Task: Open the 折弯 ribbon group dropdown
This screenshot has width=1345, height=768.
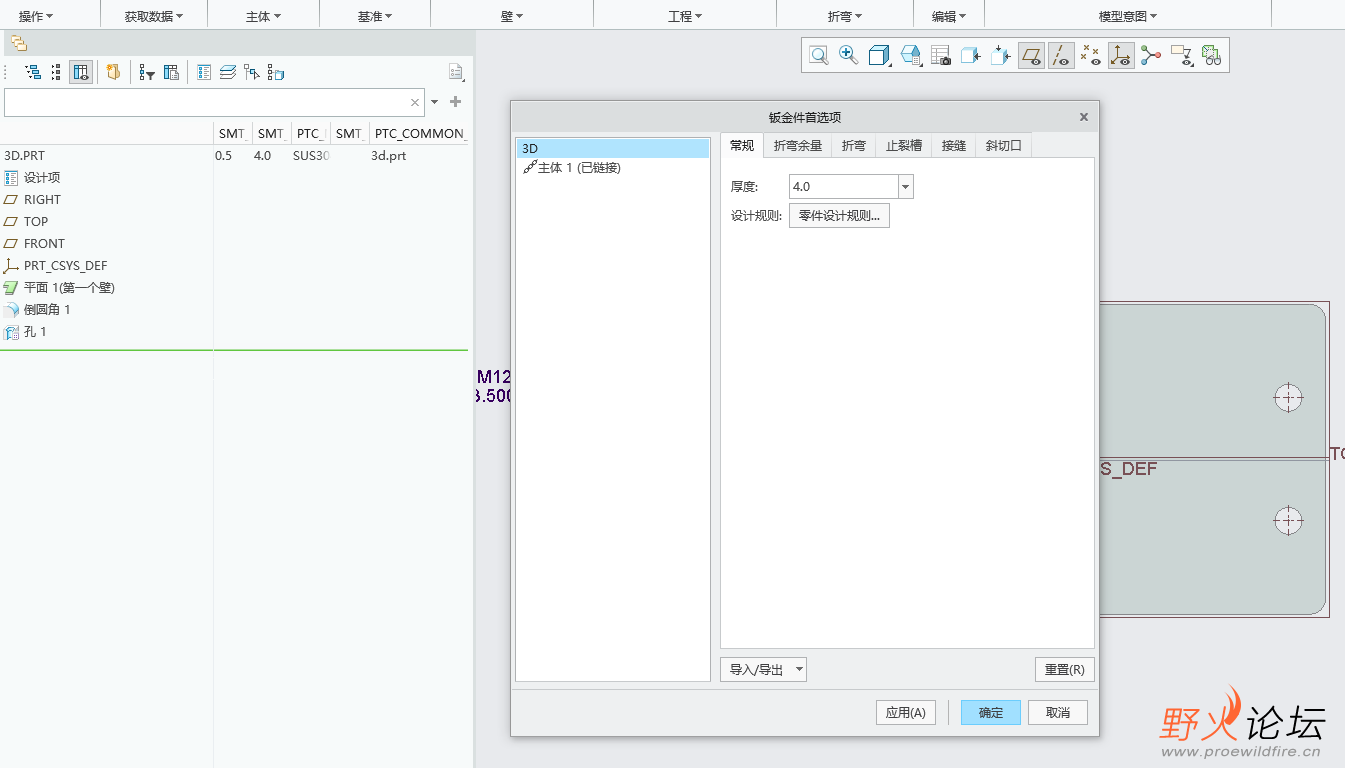Action: 845,16
